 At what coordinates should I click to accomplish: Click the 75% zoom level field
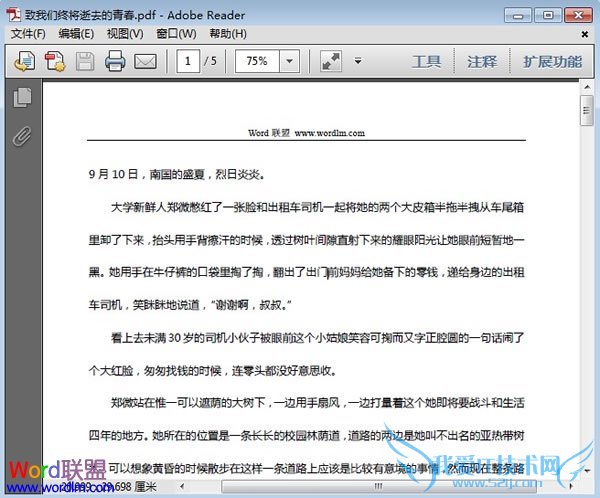click(x=257, y=61)
